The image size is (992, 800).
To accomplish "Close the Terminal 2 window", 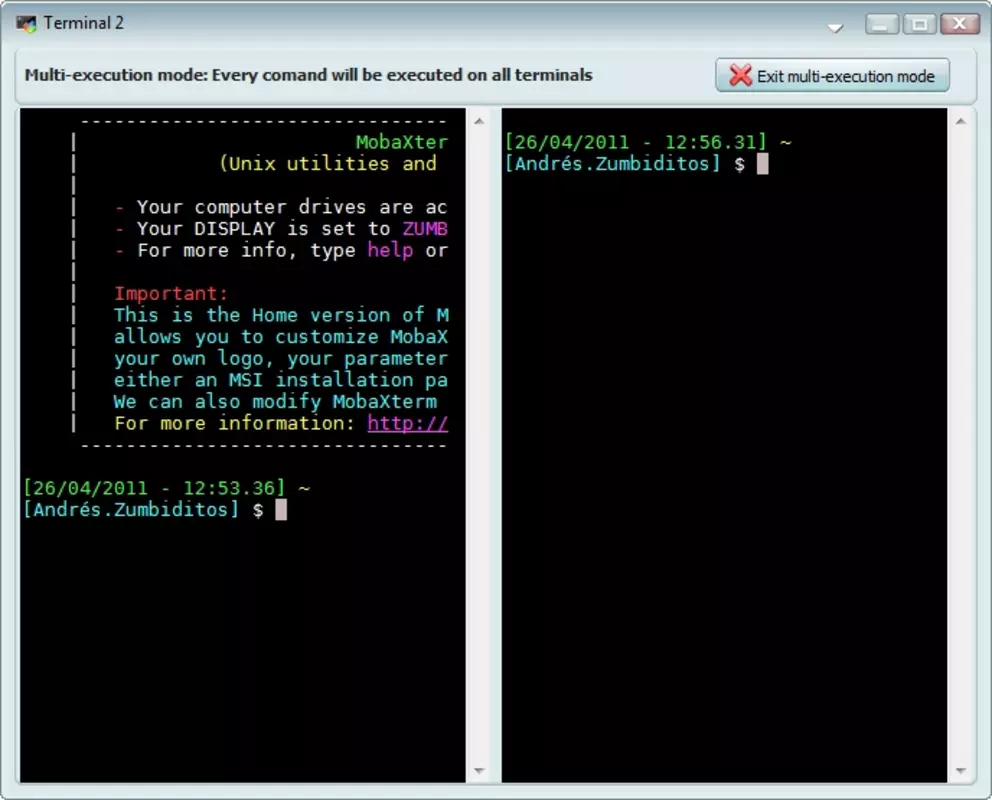I will point(959,24).
